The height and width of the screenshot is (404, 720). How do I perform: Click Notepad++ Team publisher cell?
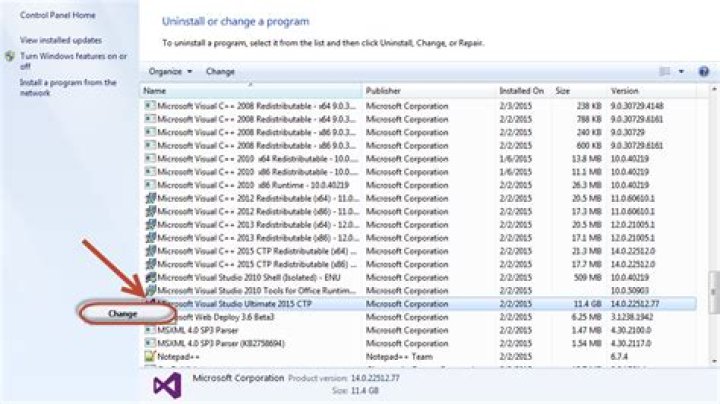399,356
